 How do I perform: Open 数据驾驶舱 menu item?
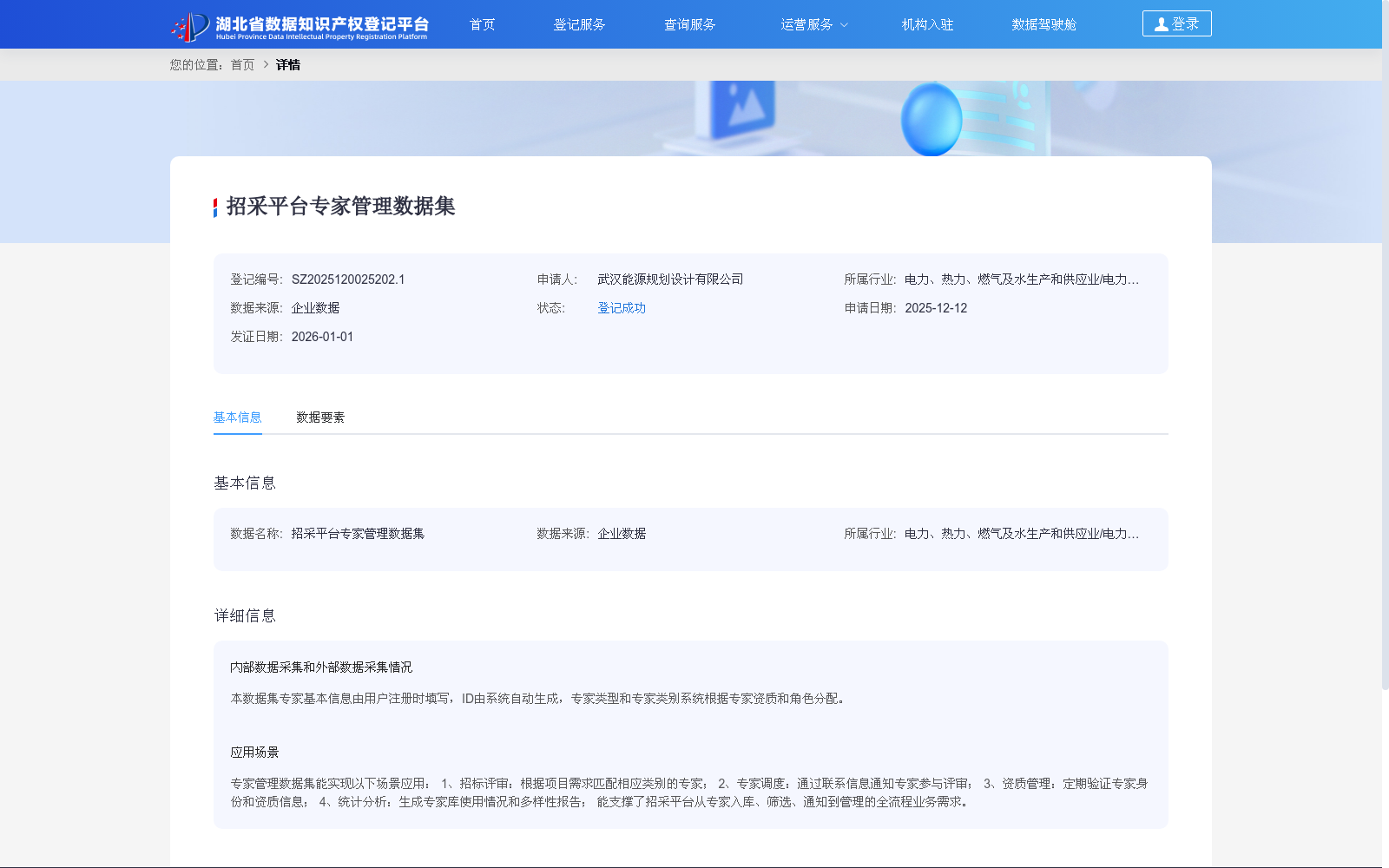[1043, 24]
